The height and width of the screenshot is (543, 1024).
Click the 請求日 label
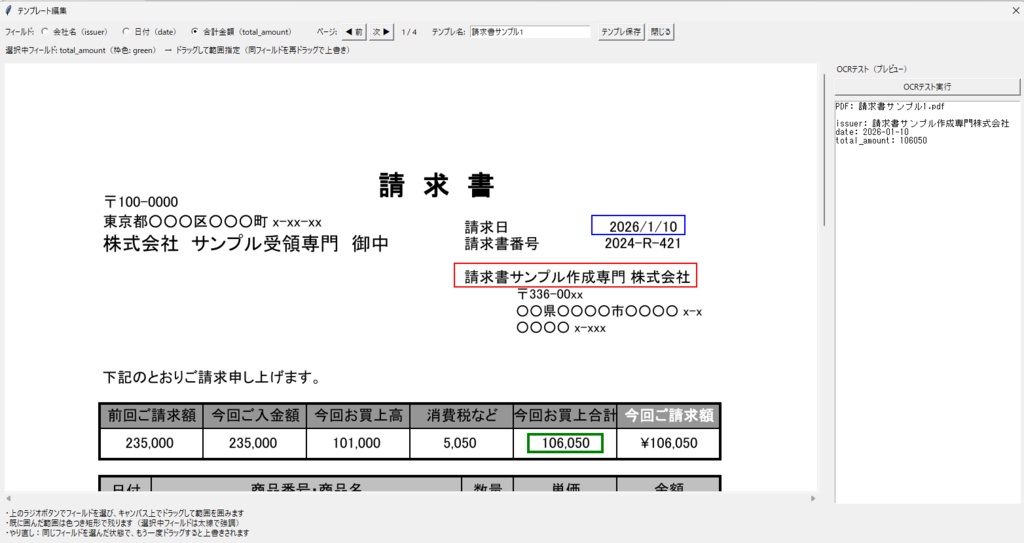coord(486,227)
